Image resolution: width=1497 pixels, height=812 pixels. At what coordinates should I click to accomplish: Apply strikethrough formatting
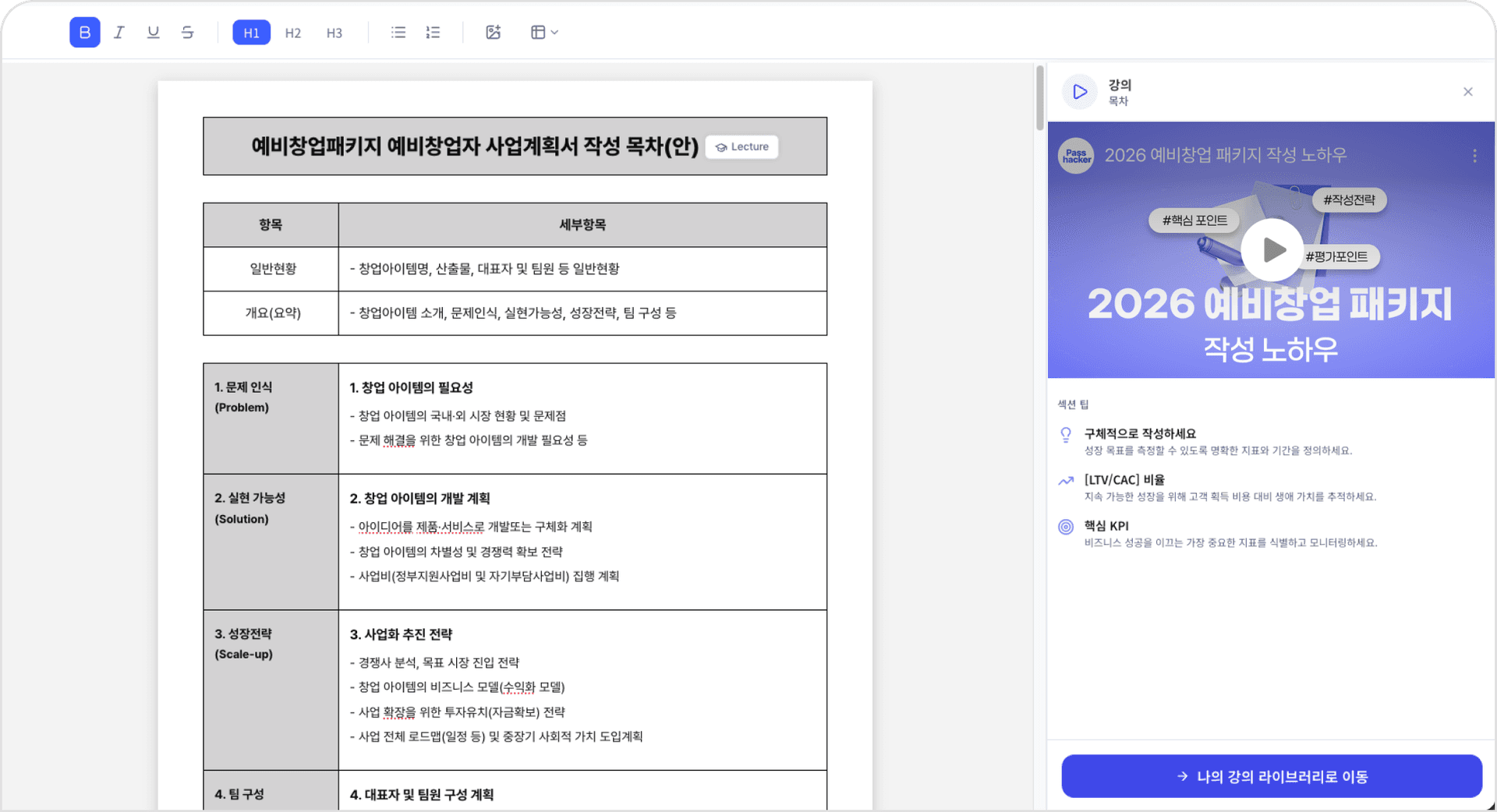(187, 32)
